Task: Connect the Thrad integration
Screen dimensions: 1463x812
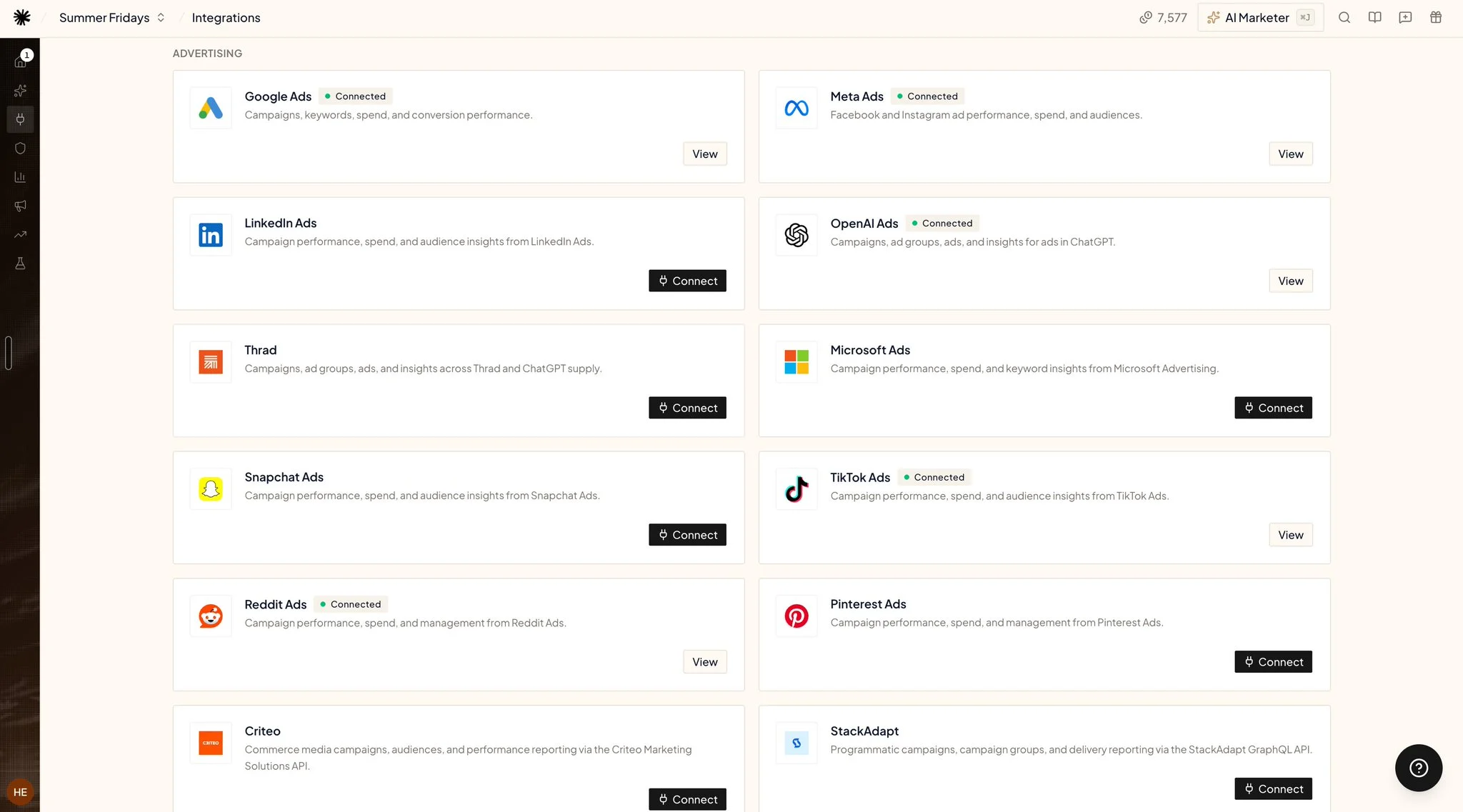Action: (x=687, y=408)
